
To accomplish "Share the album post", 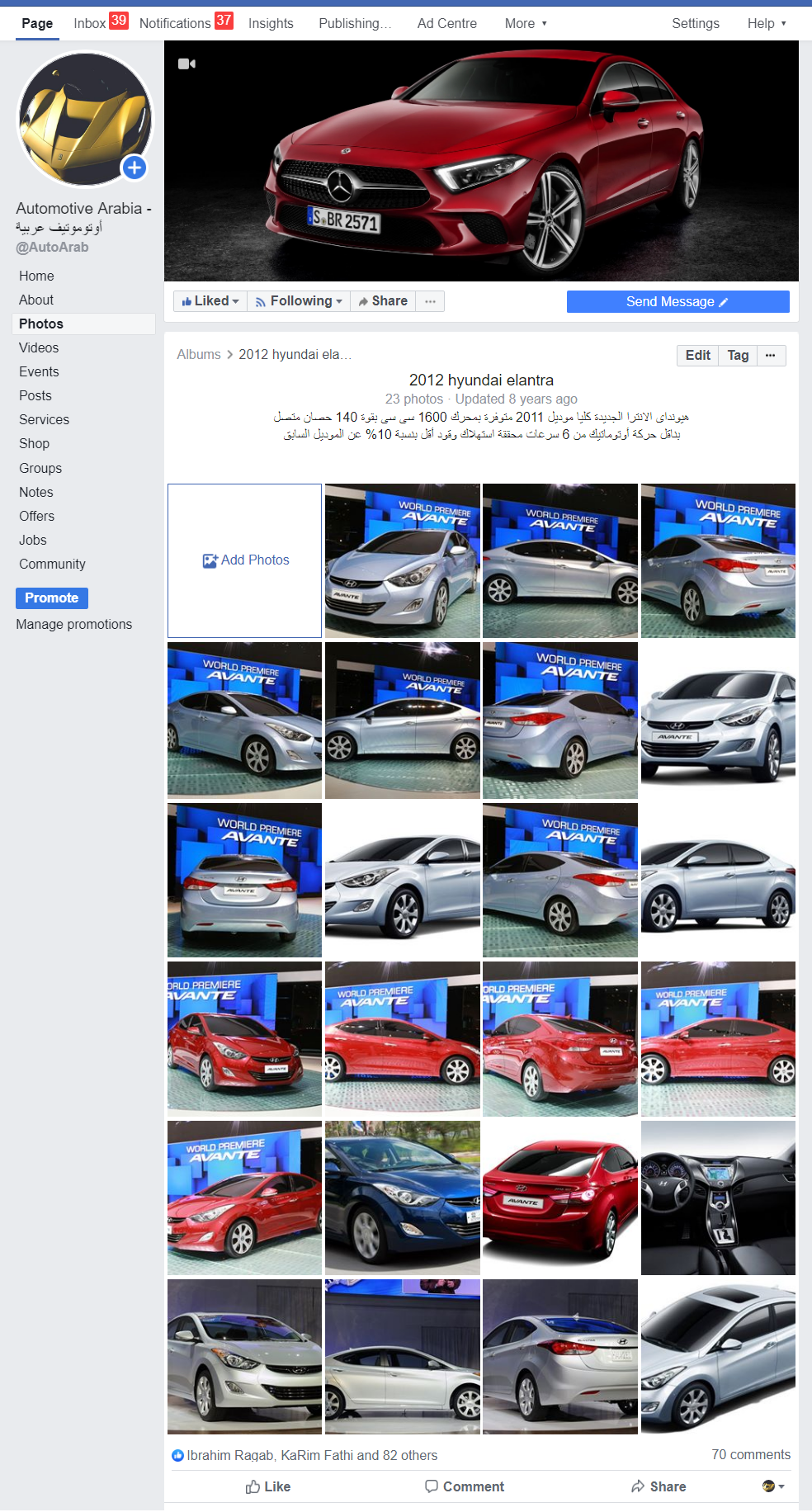I will click(x=659, y=1486).
